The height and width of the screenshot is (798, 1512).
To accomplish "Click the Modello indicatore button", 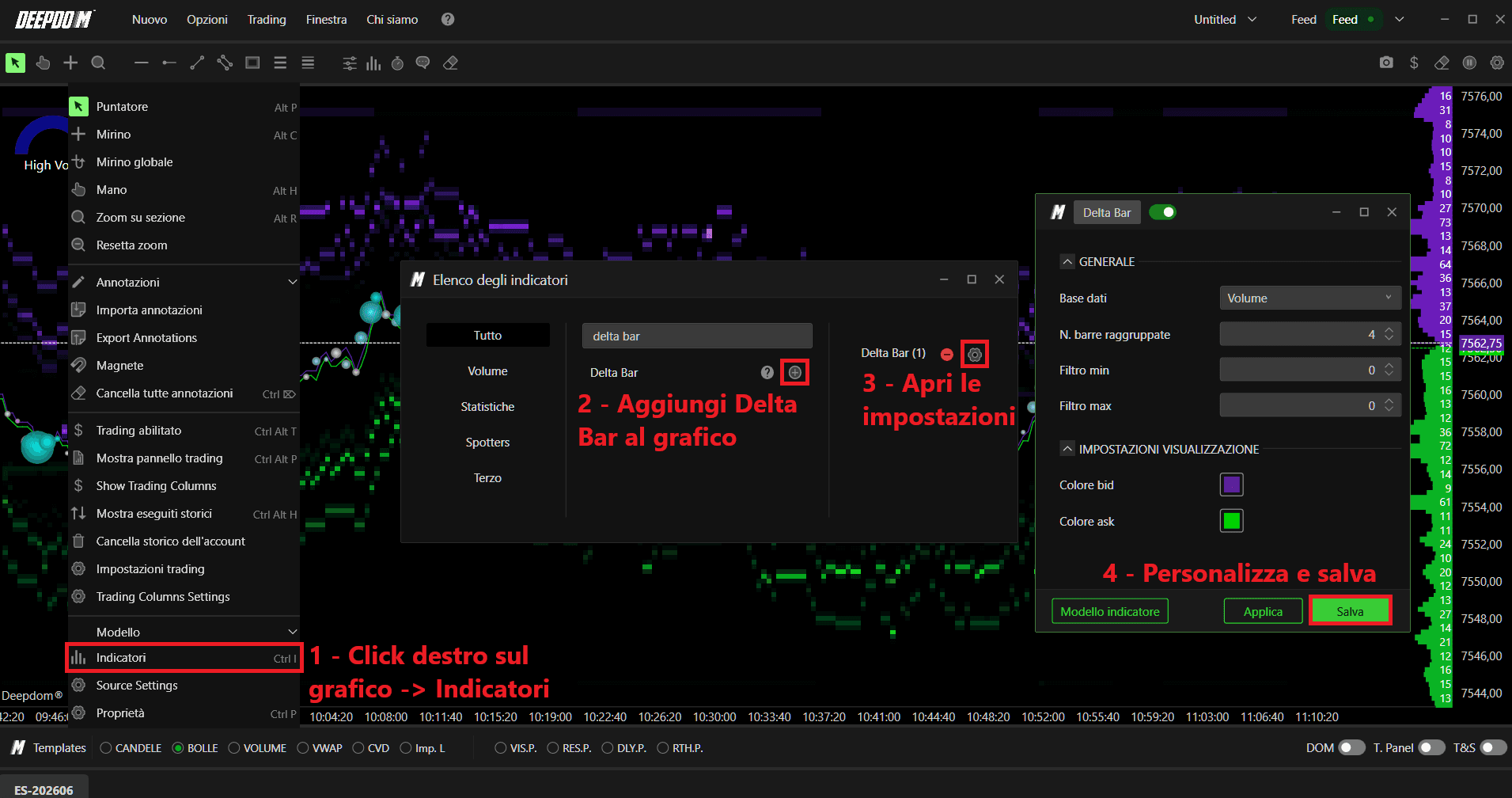I will pos(1110,611).
